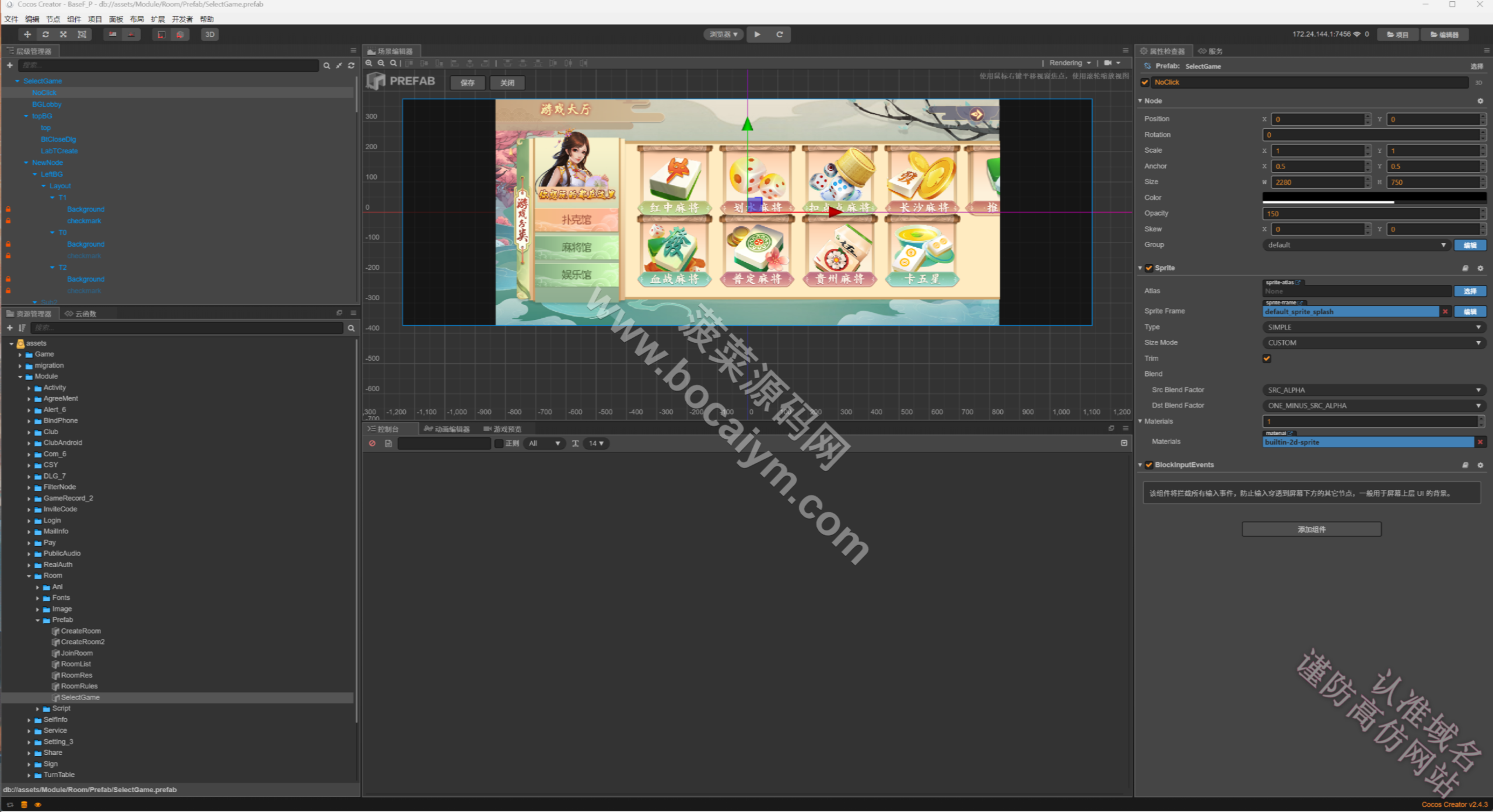
Task: Open the console log file icon
Action: (x=388, y=444)
